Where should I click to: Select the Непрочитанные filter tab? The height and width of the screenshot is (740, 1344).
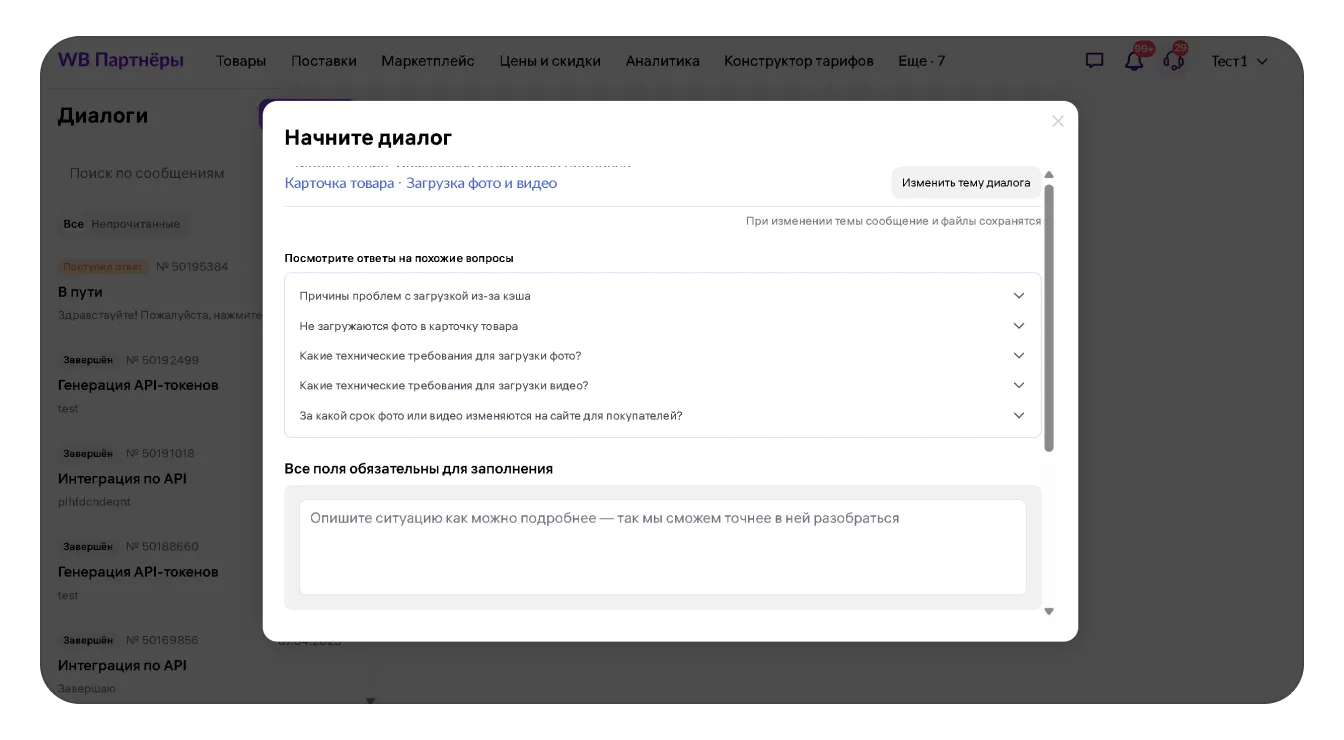tap(136, 224)
